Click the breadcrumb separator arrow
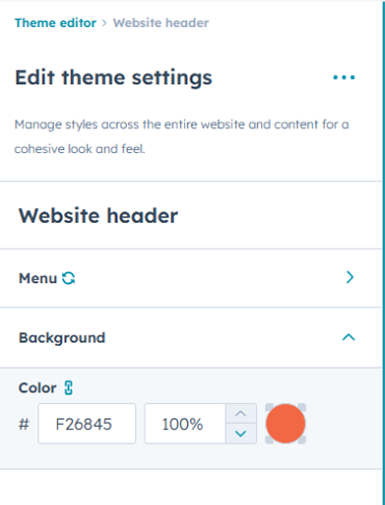The height and width of the screenshot is (505, 385). pos(104,23)
